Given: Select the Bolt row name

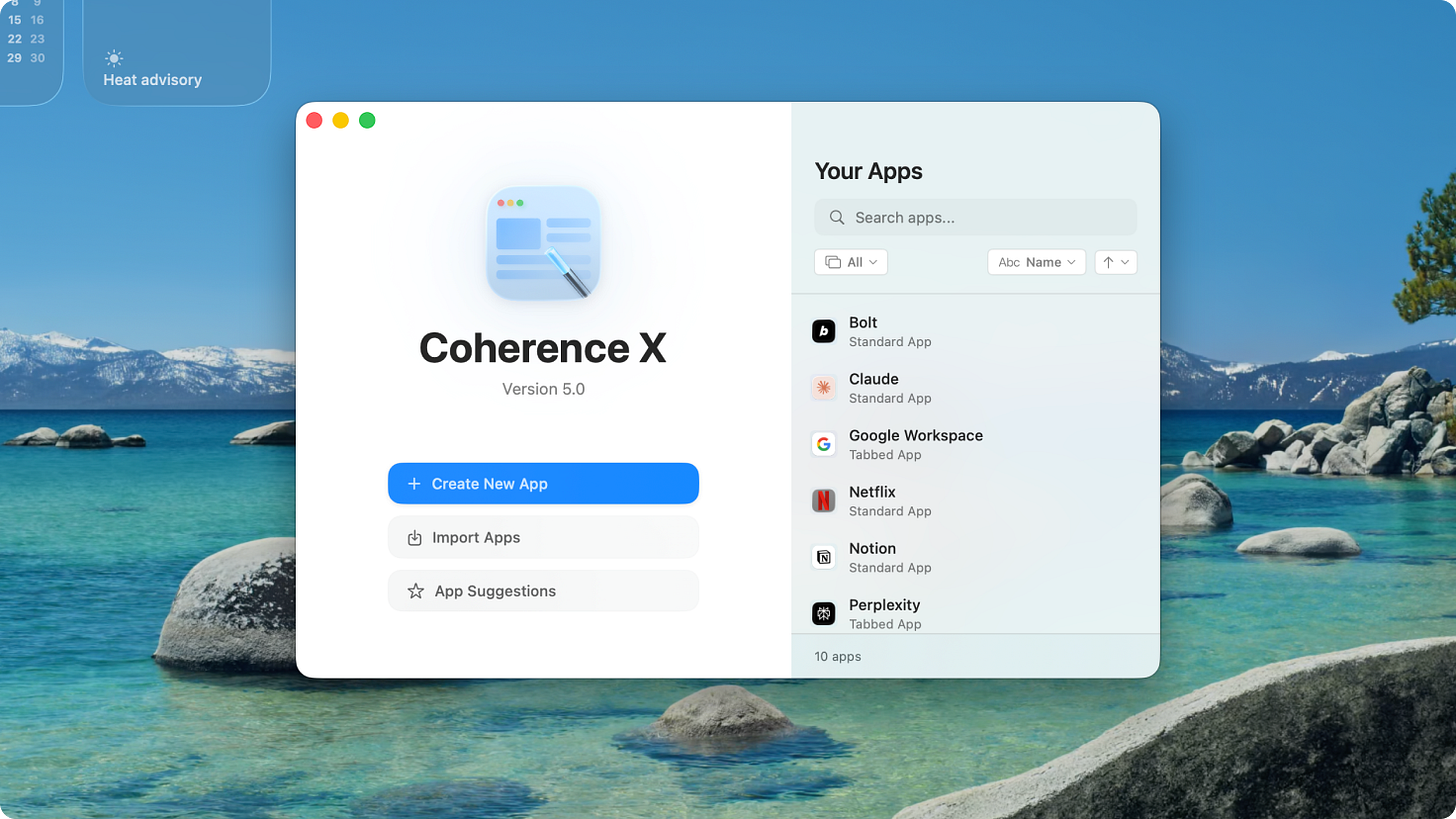Looking at the screenshot, I should click(863, 323).
